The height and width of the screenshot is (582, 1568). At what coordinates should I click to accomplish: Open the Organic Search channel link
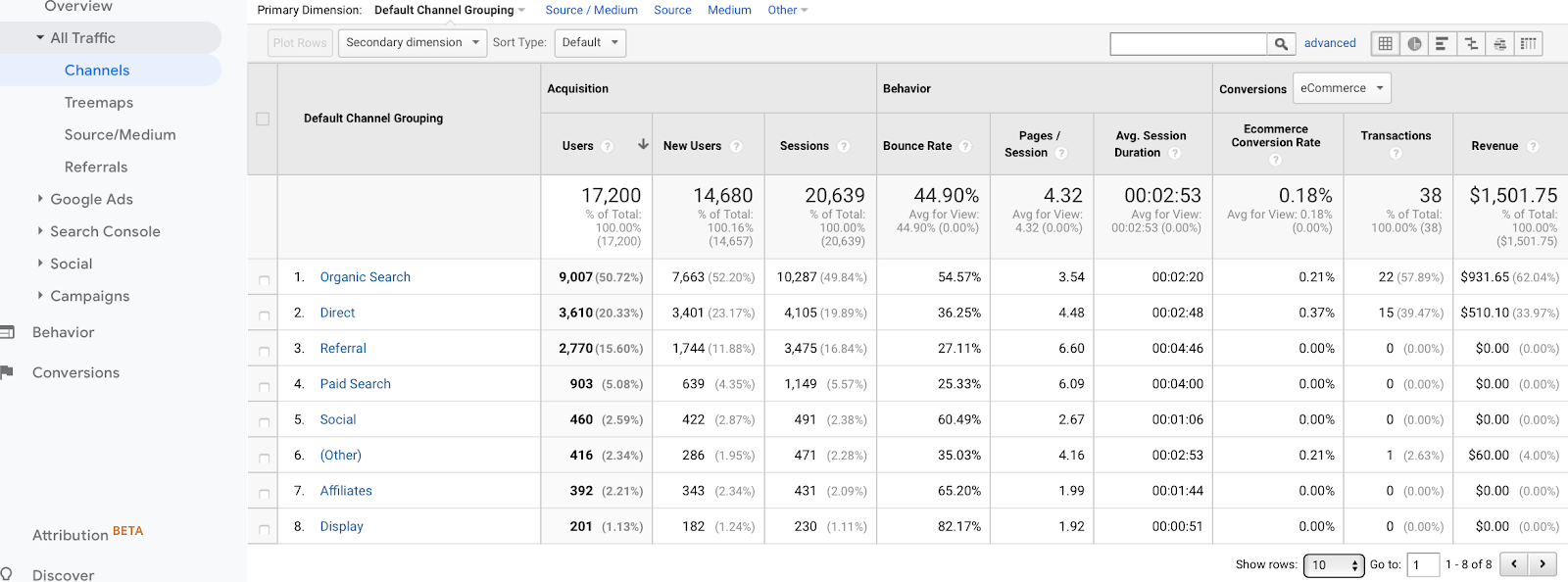pos(366,277)
